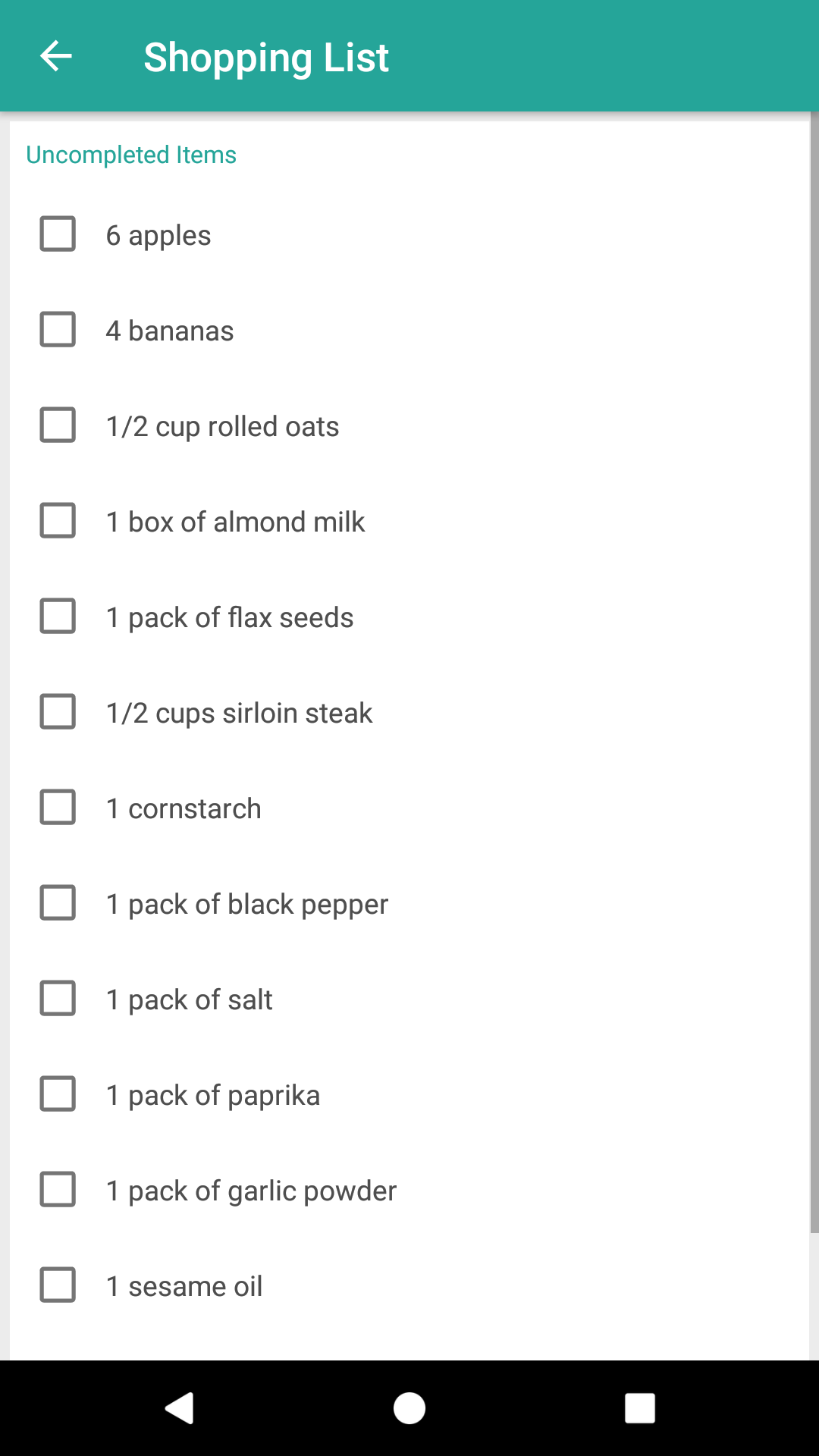Screen dimensions: 819x1456
Task: Check the almond milk box
Action: click(58, 520)
